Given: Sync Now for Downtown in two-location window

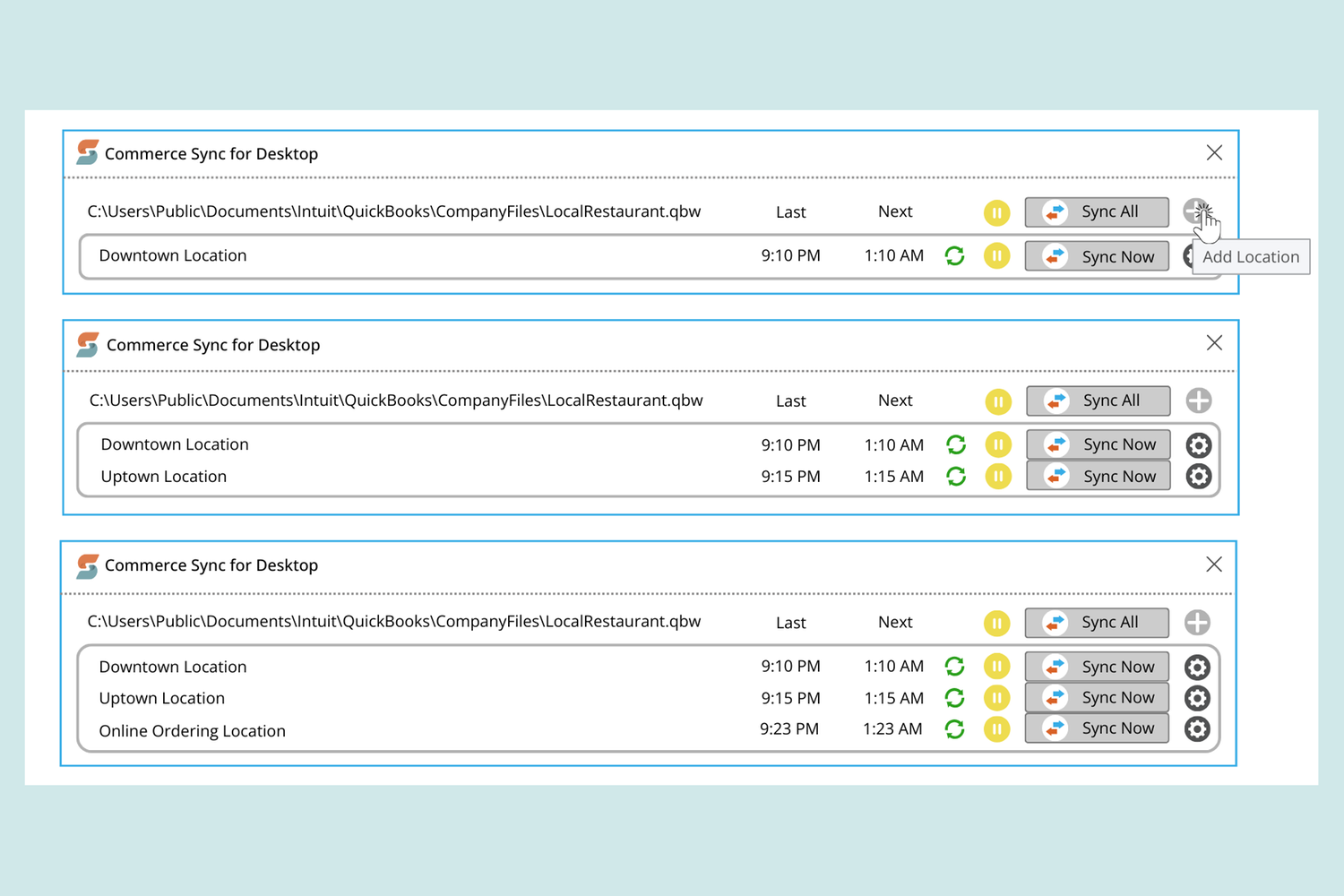Looking at the screenshot, I should 1098,444.
